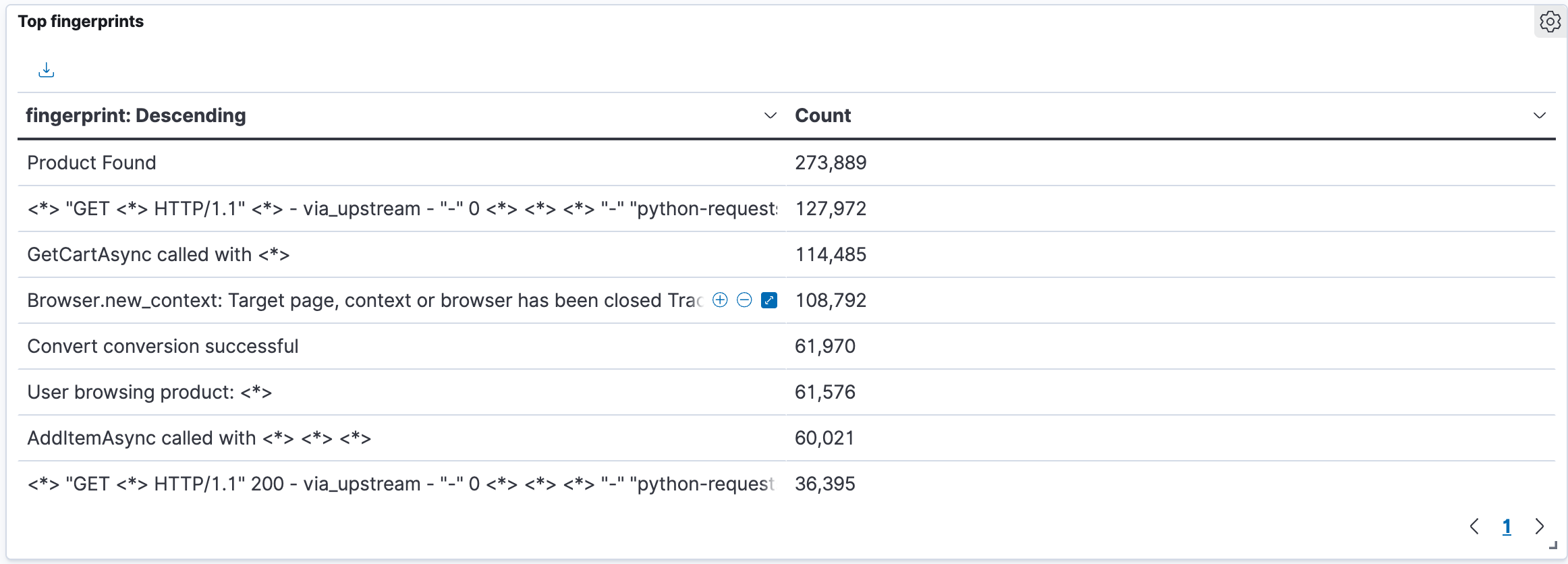Open the fingerprint column sort chevron
The image size is (1568, 564).
770,115
